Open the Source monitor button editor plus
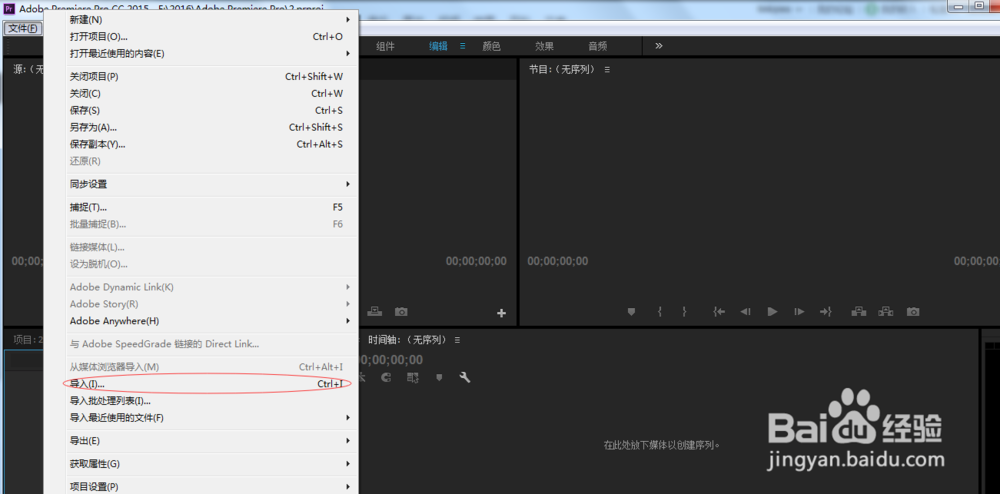Viewport: 1000px width, 494px height. (501, 313)
